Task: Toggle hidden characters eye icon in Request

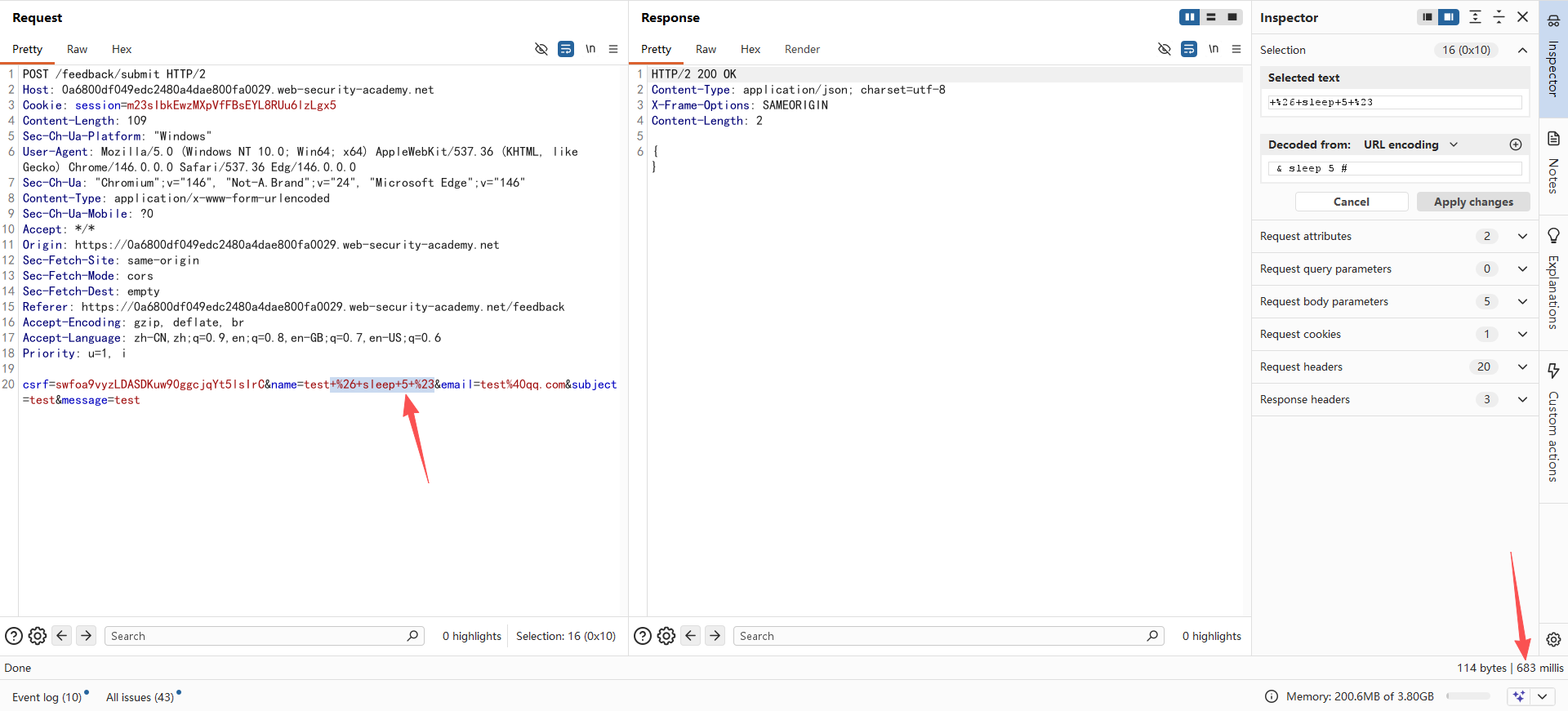Action: point(541,49)
